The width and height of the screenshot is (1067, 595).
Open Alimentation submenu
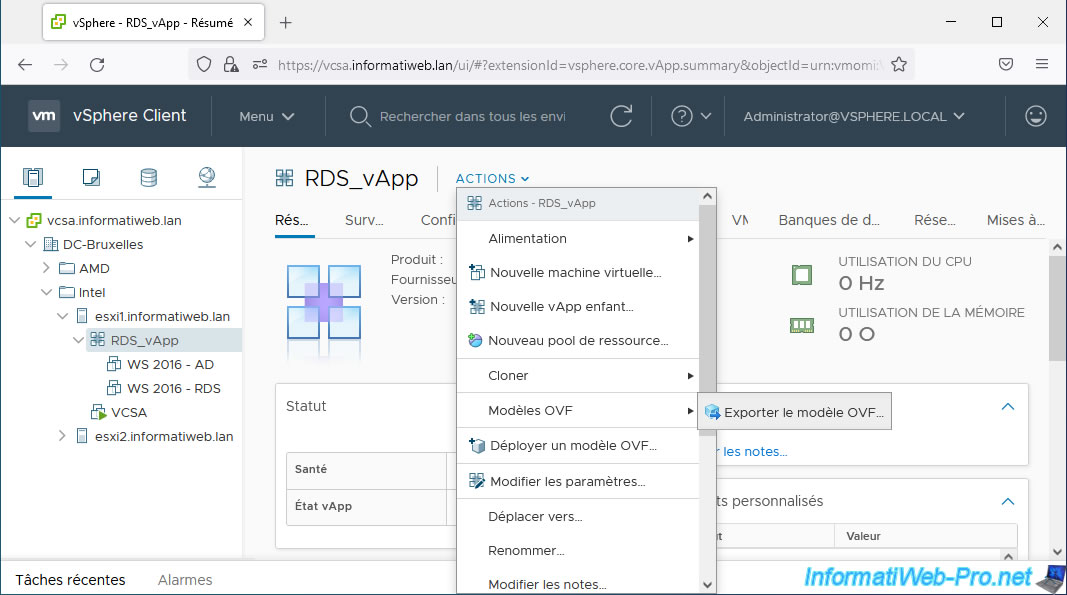click(x=578, y=238)
